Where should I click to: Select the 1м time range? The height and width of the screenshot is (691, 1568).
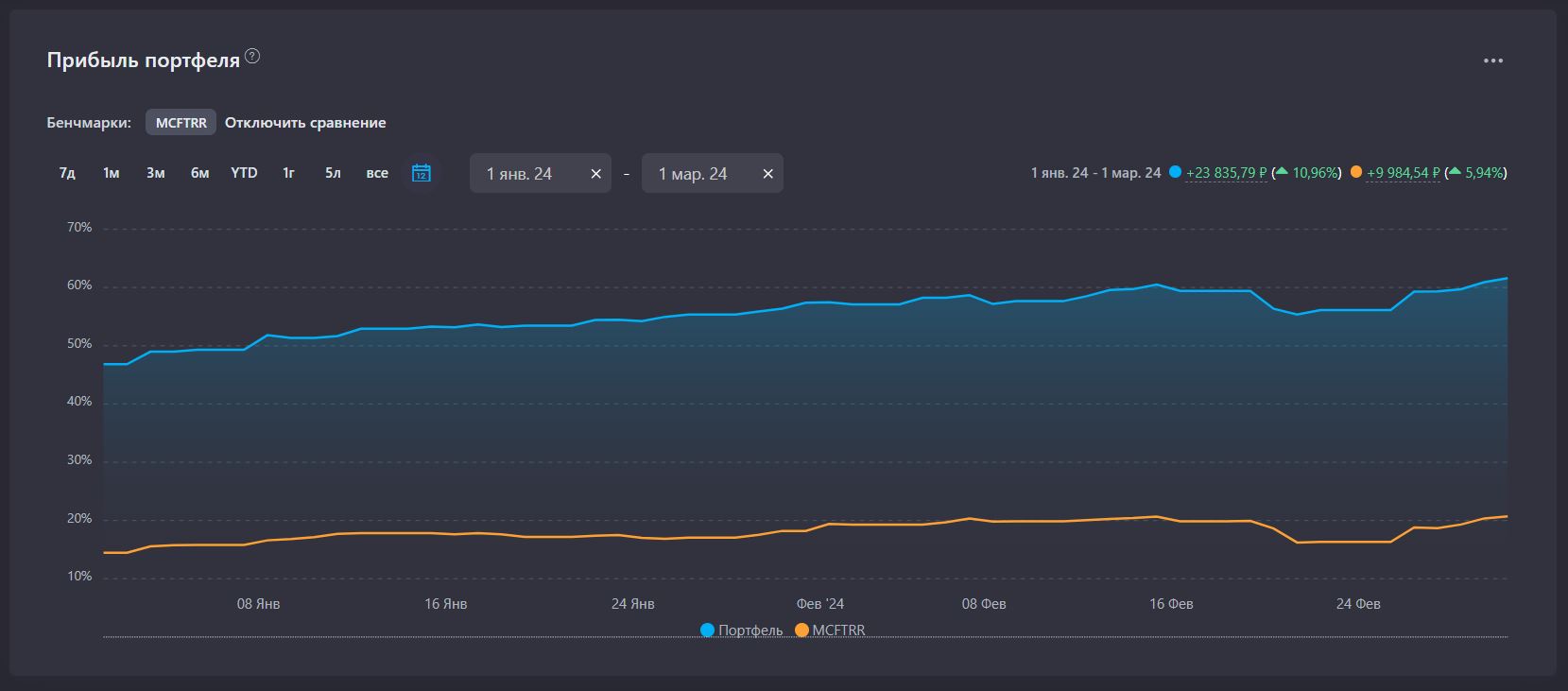(x=112, y=173)
